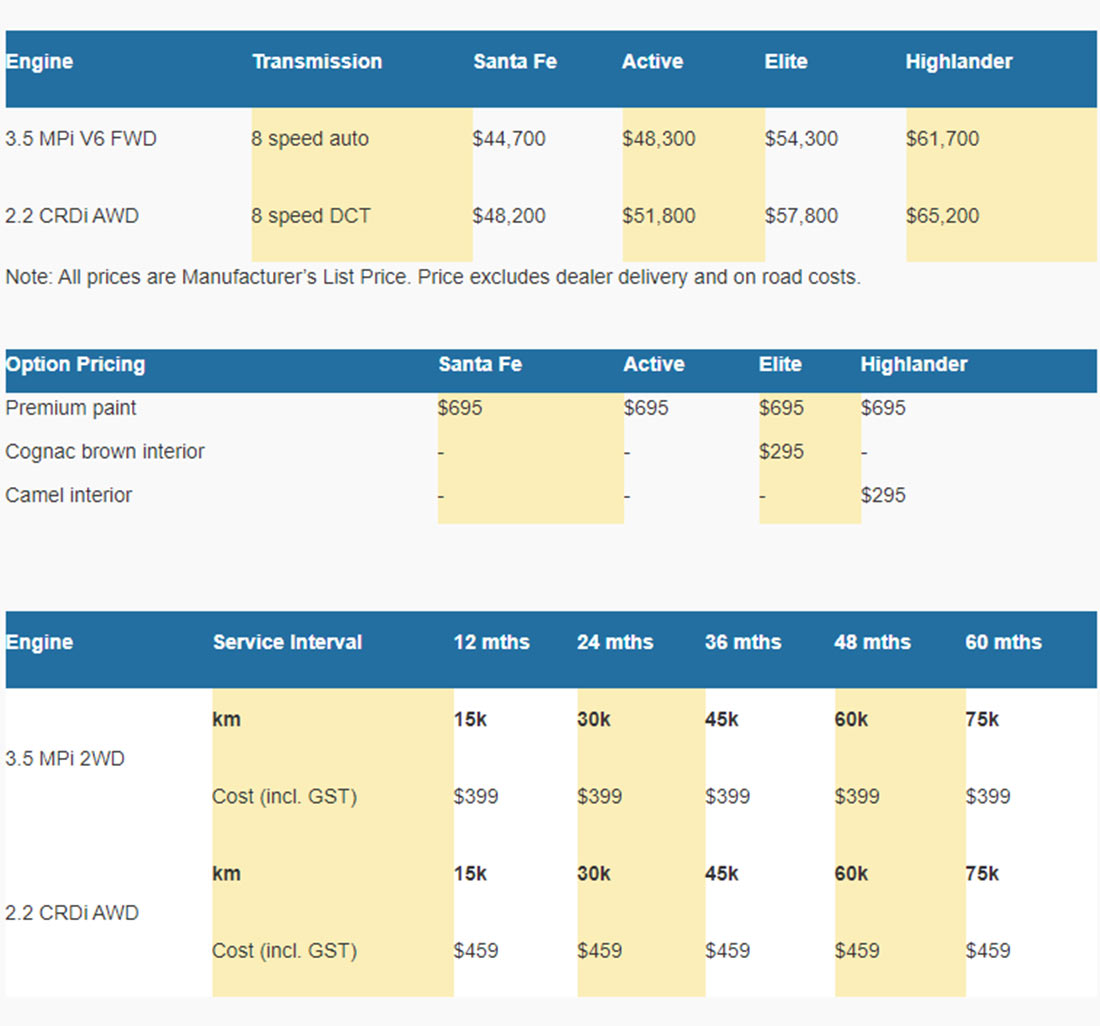1100x1026 pixels.
Task: Select the $57,800 Elite diesel price
Action: coord(801,216)
